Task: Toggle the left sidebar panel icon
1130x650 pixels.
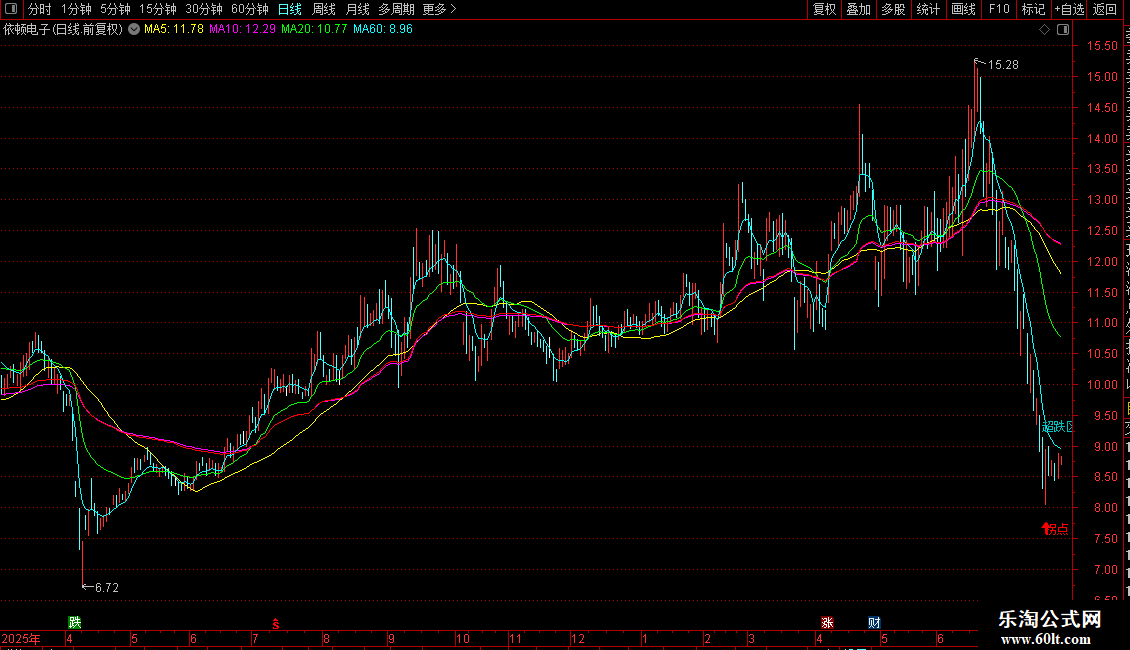Action: 11,9
